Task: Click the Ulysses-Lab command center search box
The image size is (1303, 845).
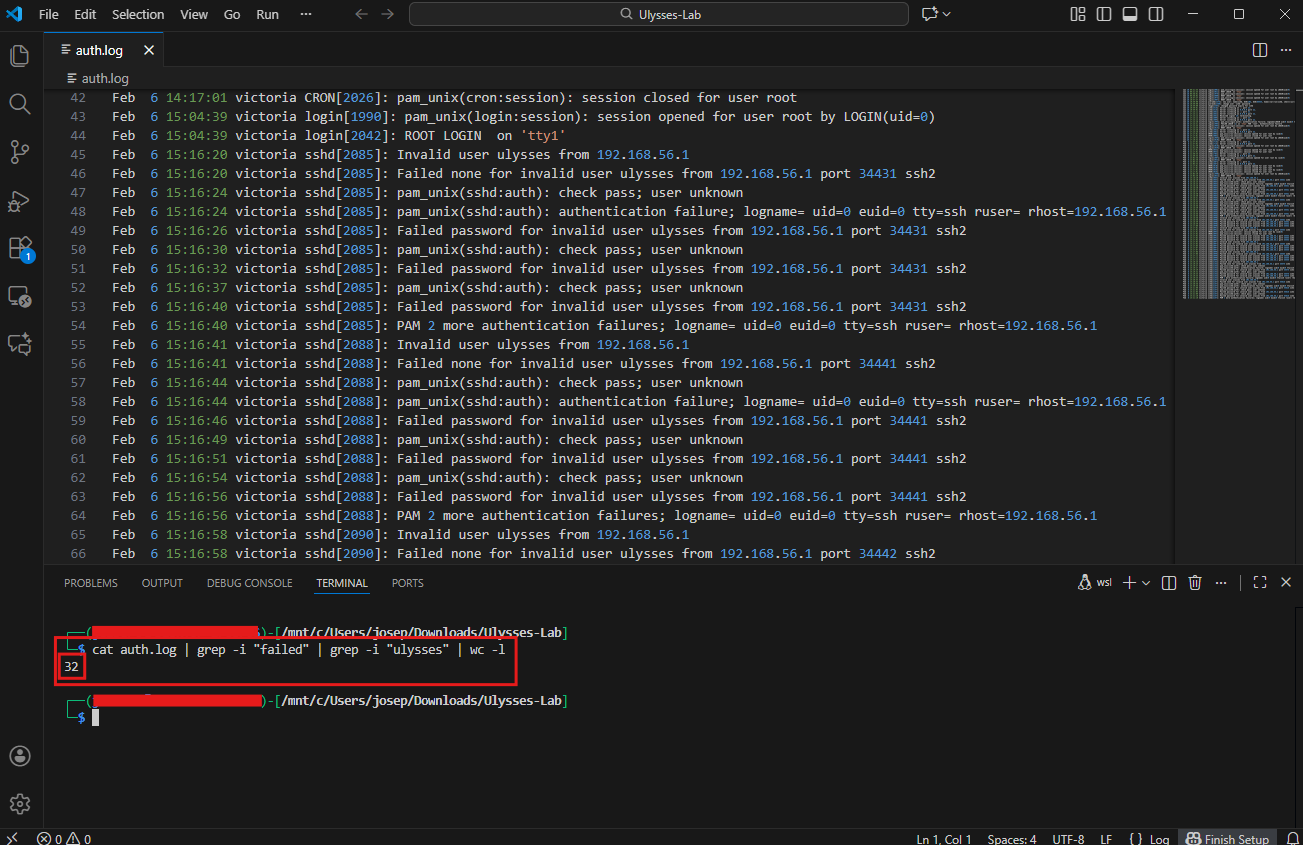Action: click(658, 14)
